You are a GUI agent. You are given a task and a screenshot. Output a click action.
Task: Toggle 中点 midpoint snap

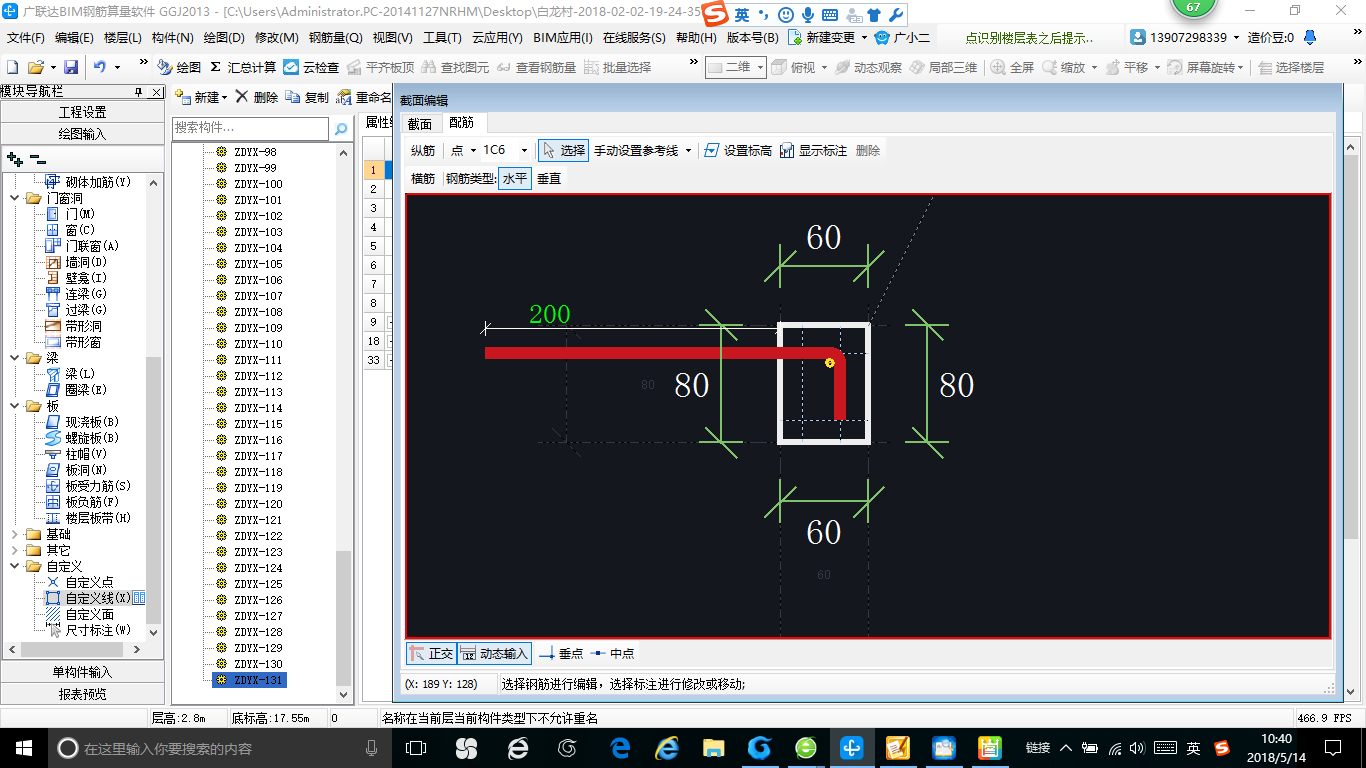click(x=612, y=653)
